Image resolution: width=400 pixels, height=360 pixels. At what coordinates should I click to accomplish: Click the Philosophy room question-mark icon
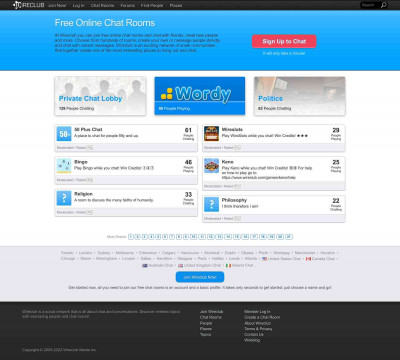211,204
